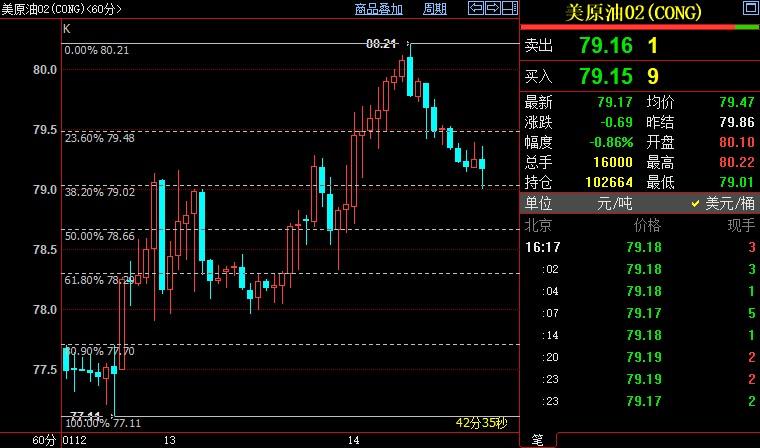Open the 周期 period dropdown
The width and height of the screenshot is (760, 448).
pyautogui.click(x=434, y=9)
